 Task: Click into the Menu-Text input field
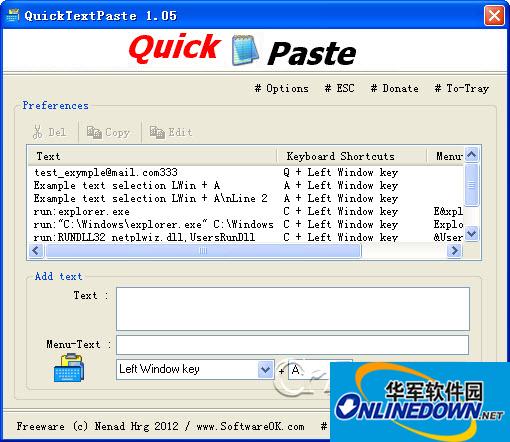click(x=292, y=345)
